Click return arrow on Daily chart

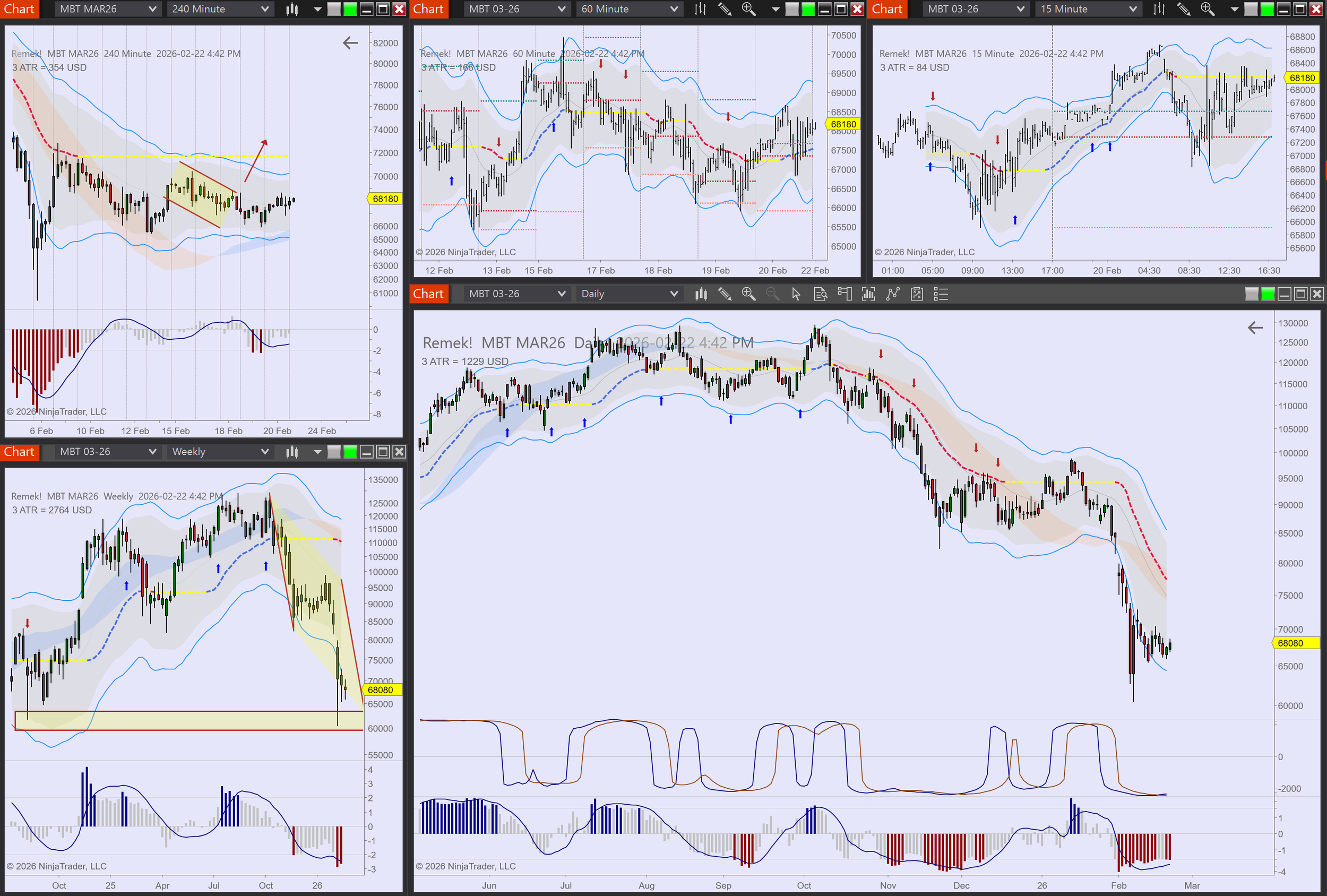(1255, 328)
